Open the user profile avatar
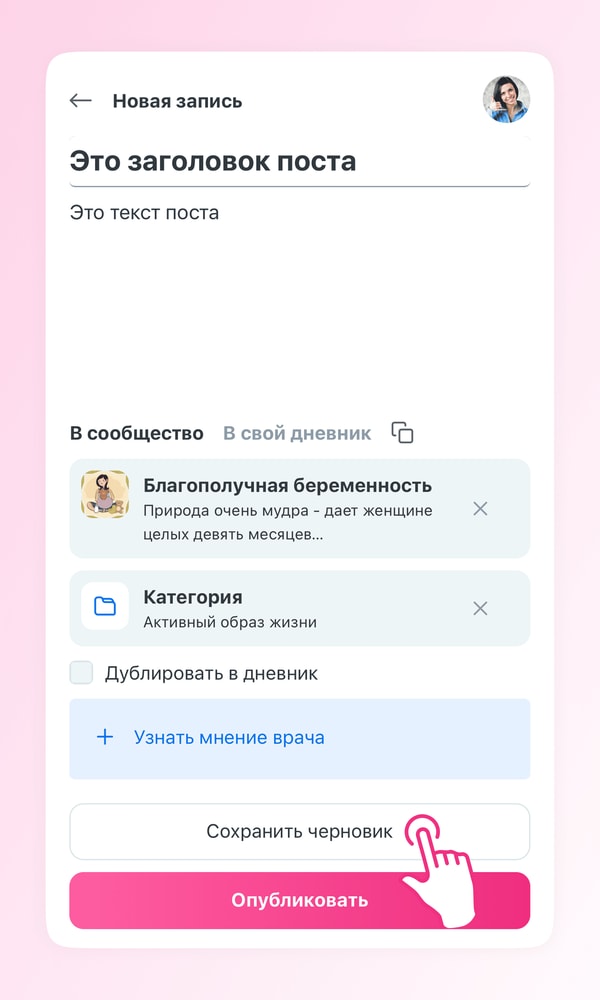The width and height of the screenshot is (600, 1000). (506, 100)
